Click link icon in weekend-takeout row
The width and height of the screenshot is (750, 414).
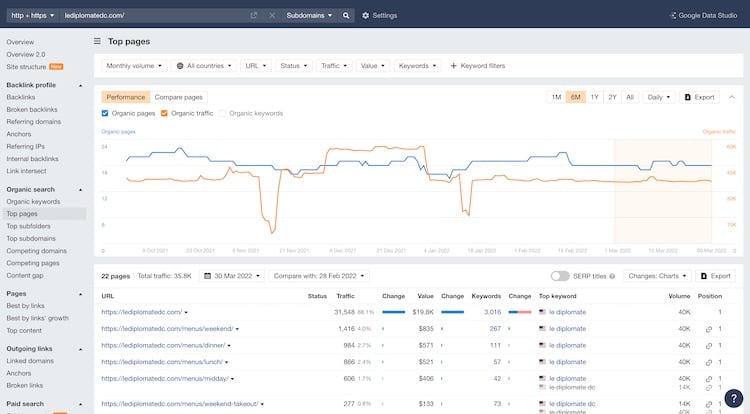[x=708, y=404]
